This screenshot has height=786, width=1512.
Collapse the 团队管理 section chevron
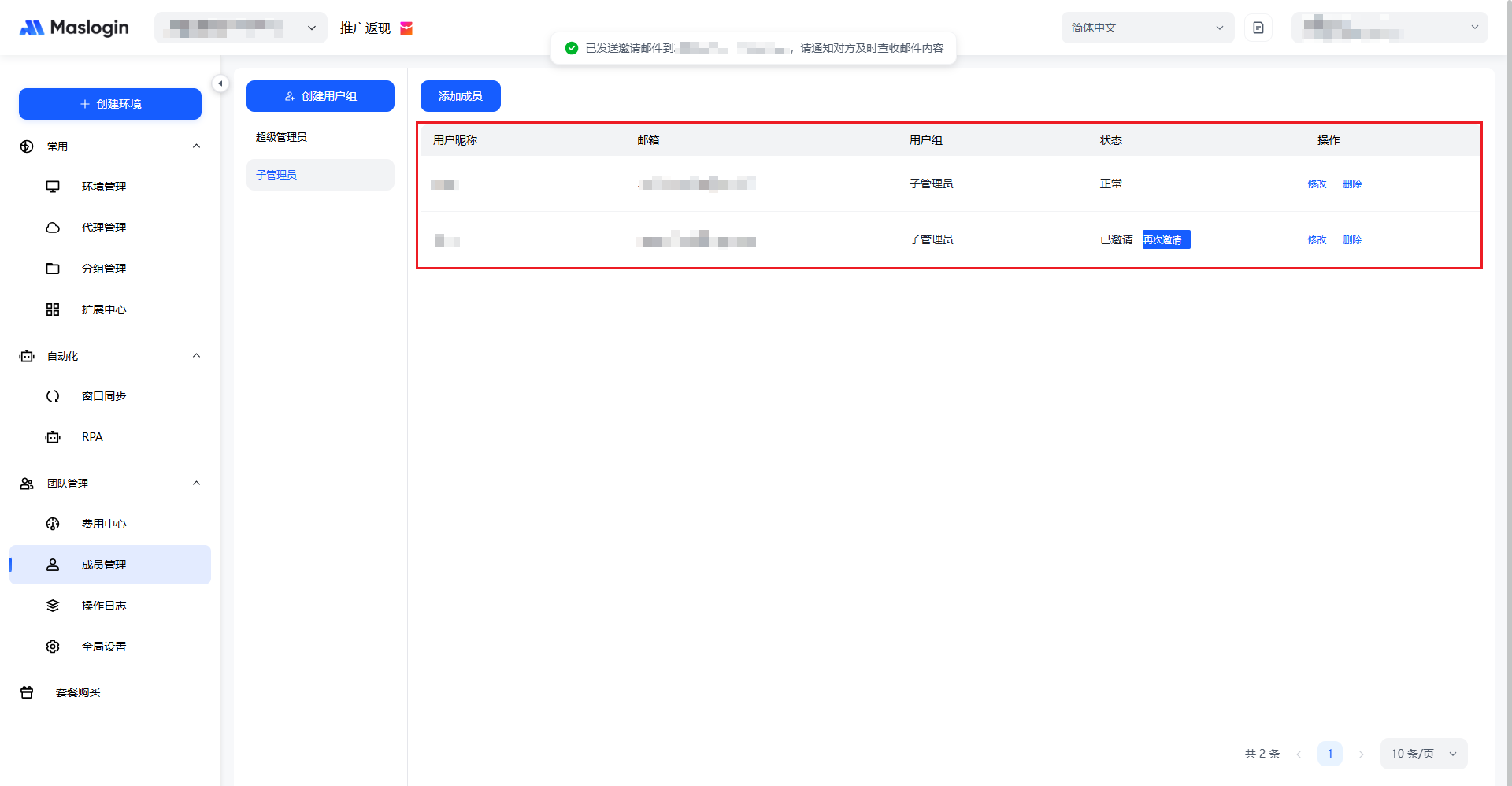pos(196,484)
